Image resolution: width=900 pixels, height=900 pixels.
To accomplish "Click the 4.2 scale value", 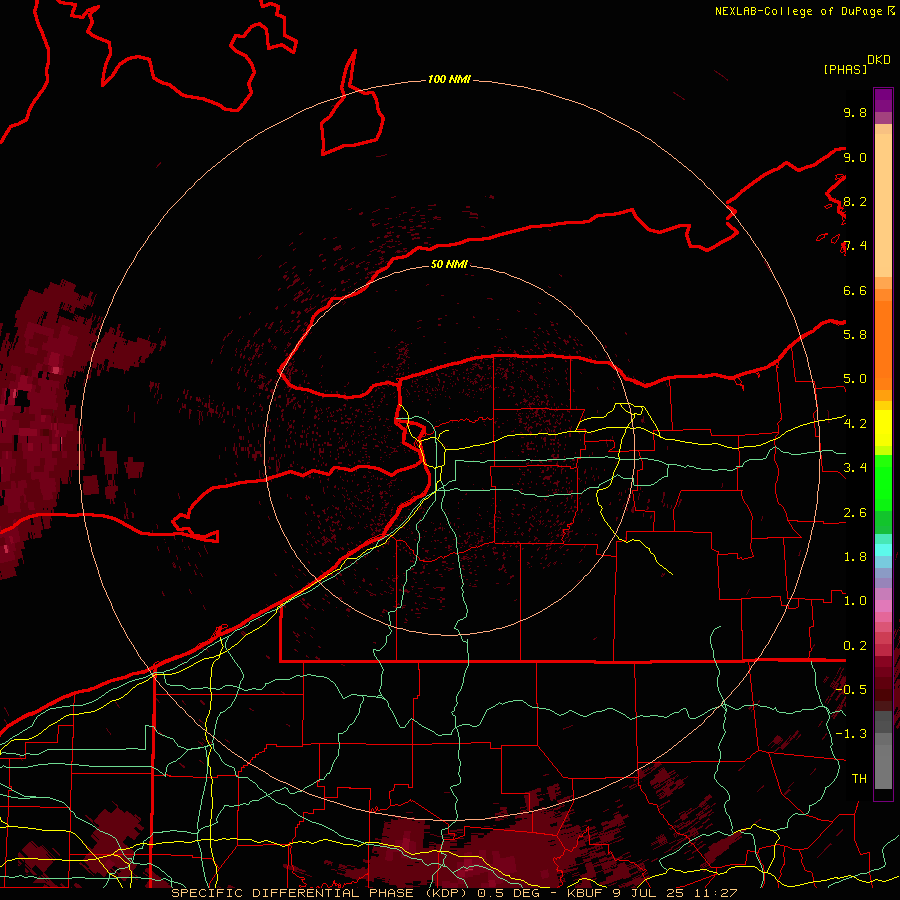I will 855,424.
